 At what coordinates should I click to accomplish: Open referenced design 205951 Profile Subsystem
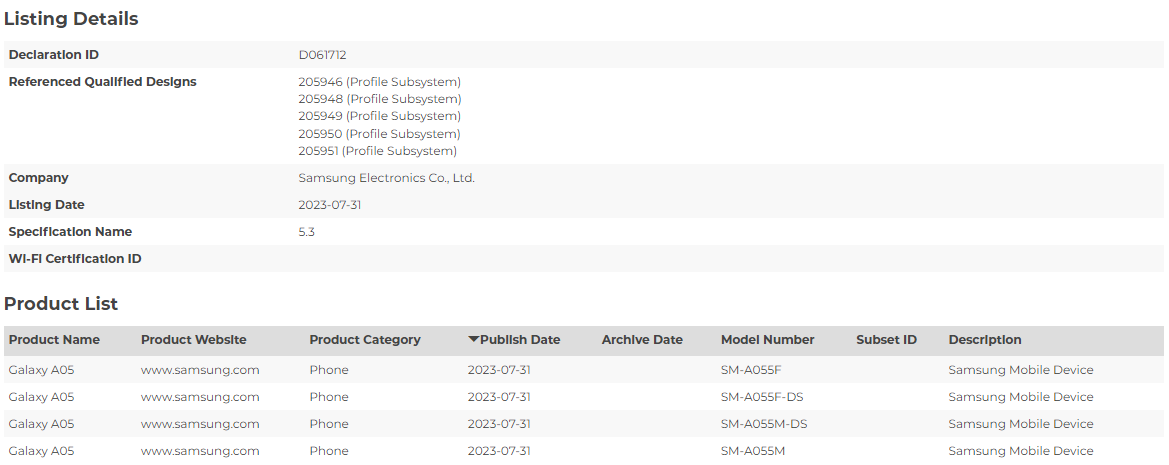[377, 151]
